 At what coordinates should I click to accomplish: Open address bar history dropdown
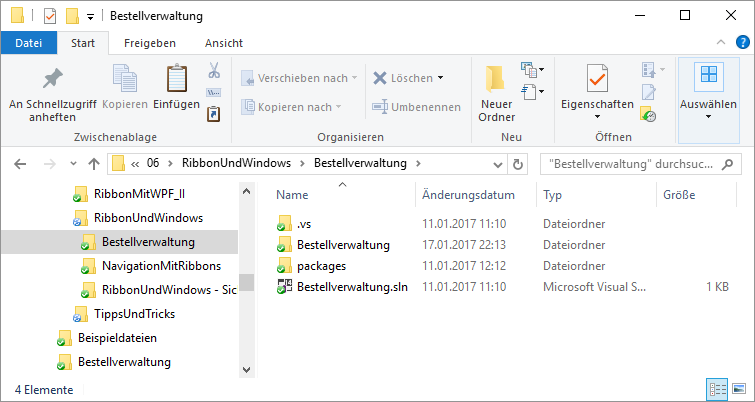(x=498, y=165)
